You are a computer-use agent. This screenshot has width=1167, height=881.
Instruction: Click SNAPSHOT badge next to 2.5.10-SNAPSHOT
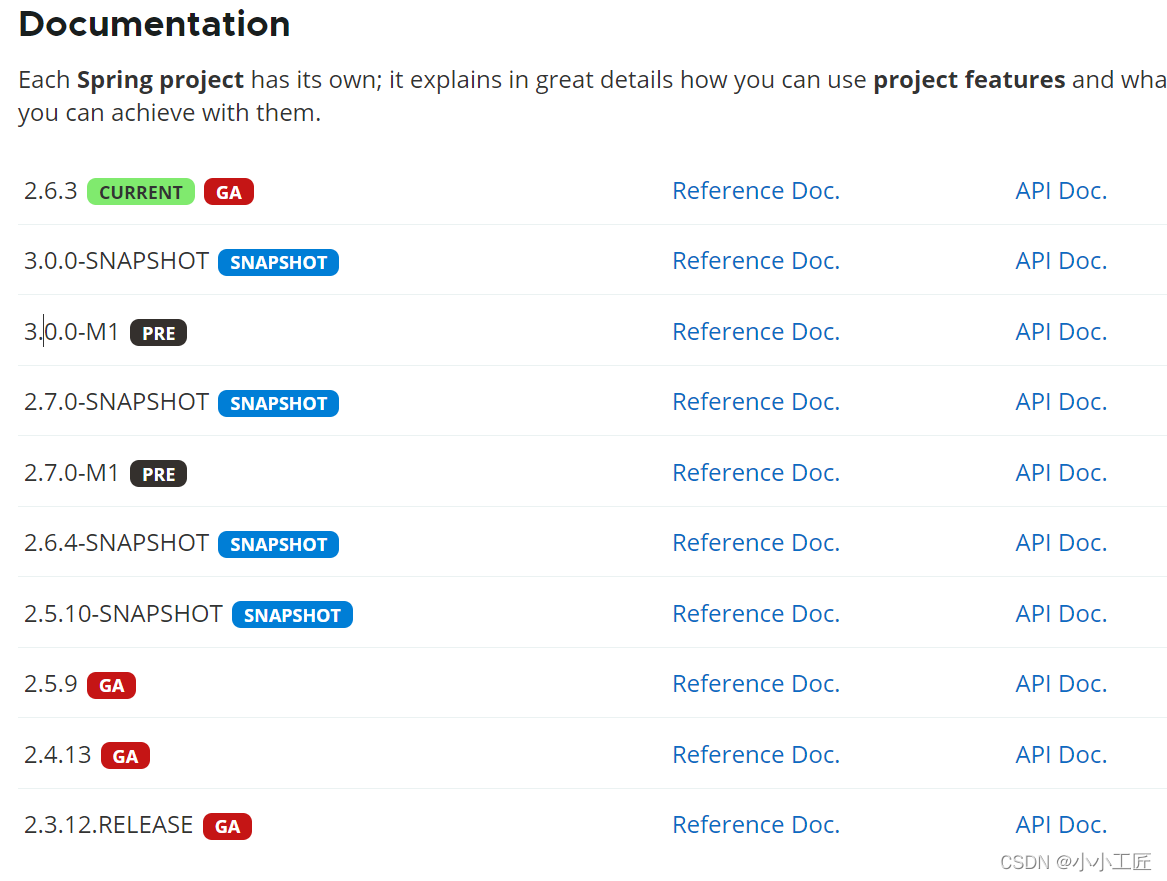pos(292,615)
